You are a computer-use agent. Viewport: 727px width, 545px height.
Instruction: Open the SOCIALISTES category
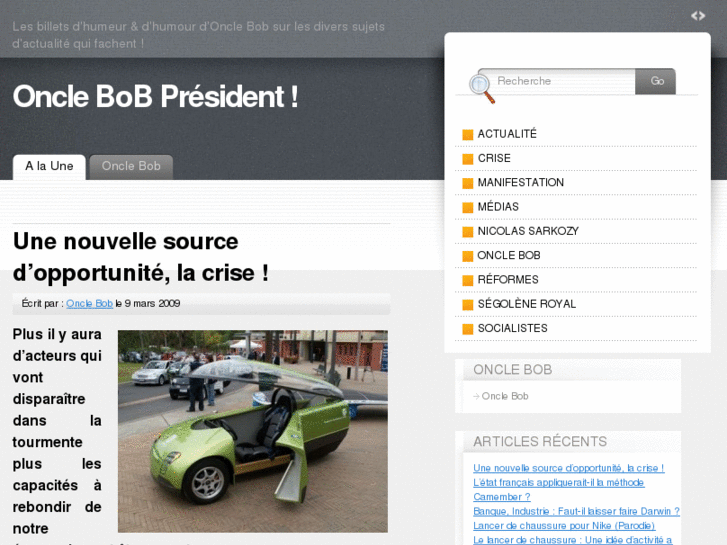[x=512, y=328]
